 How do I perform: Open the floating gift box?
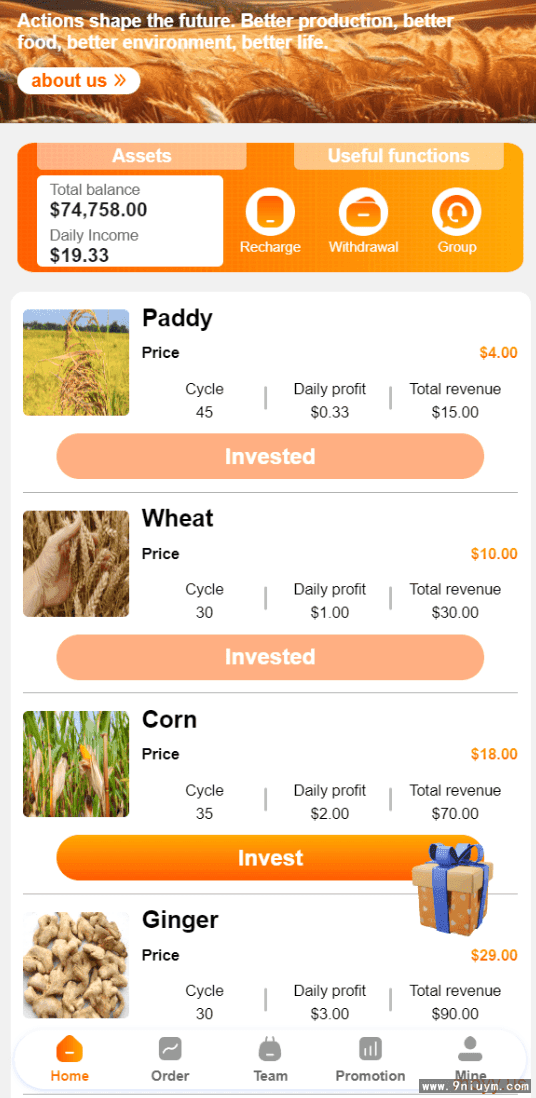[x=452, y=888]
